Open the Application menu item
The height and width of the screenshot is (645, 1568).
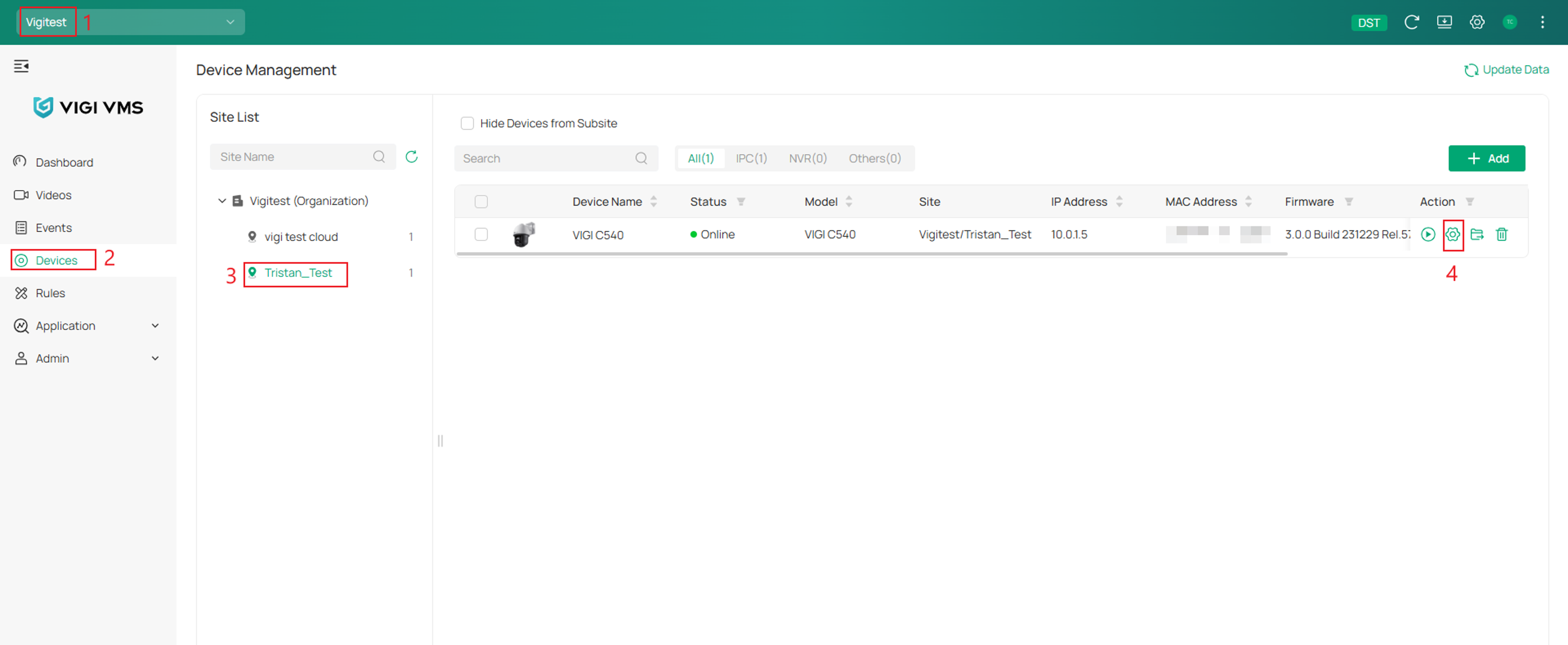tap(88, 326)
